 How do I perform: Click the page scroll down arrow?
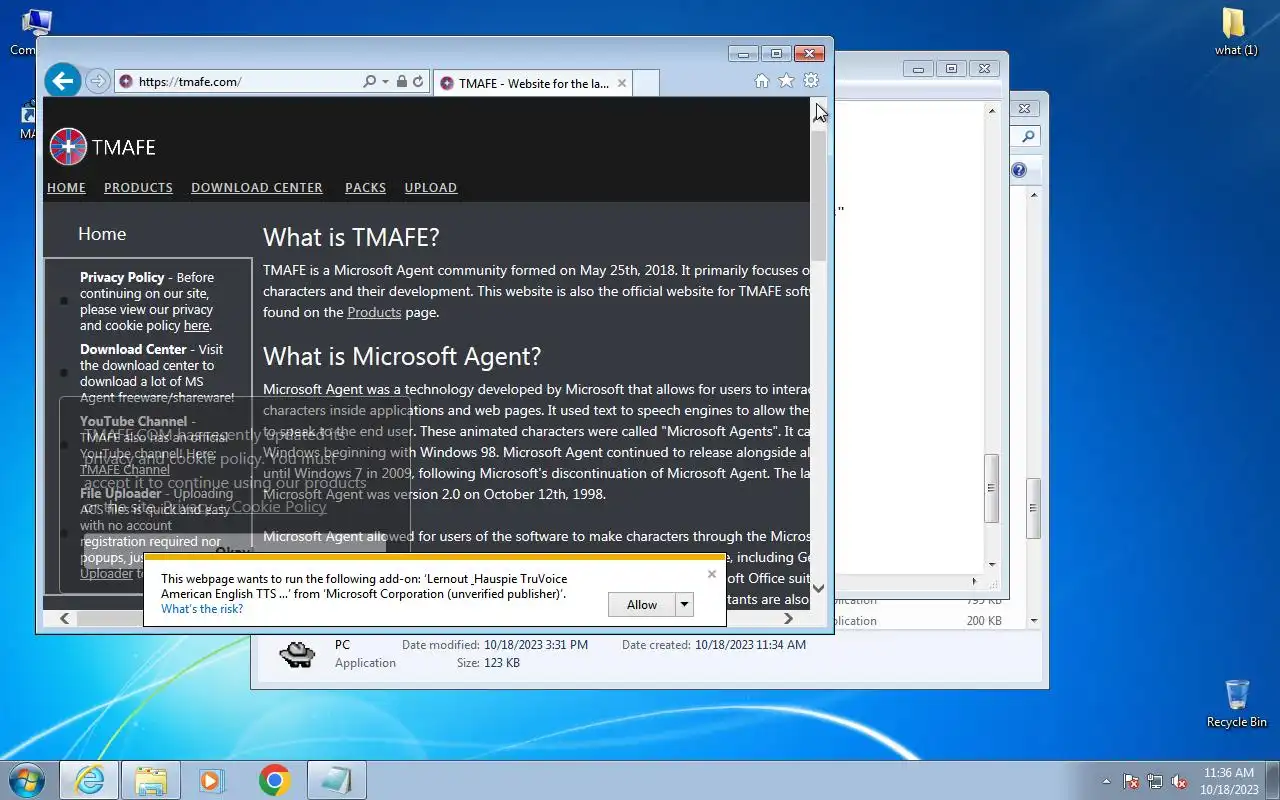pyautogui.click(x=818, y=589)
